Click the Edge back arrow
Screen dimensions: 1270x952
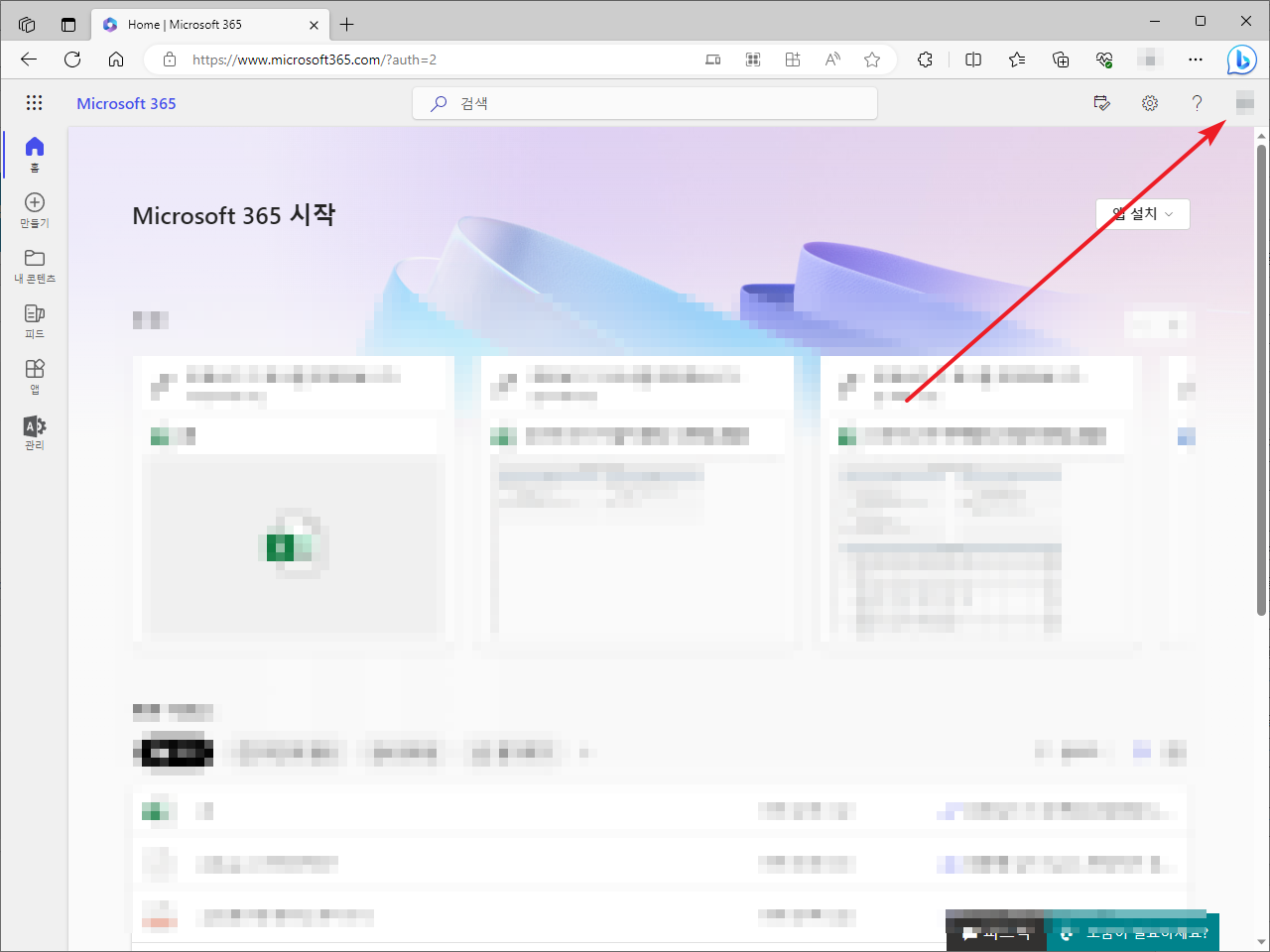29,59
